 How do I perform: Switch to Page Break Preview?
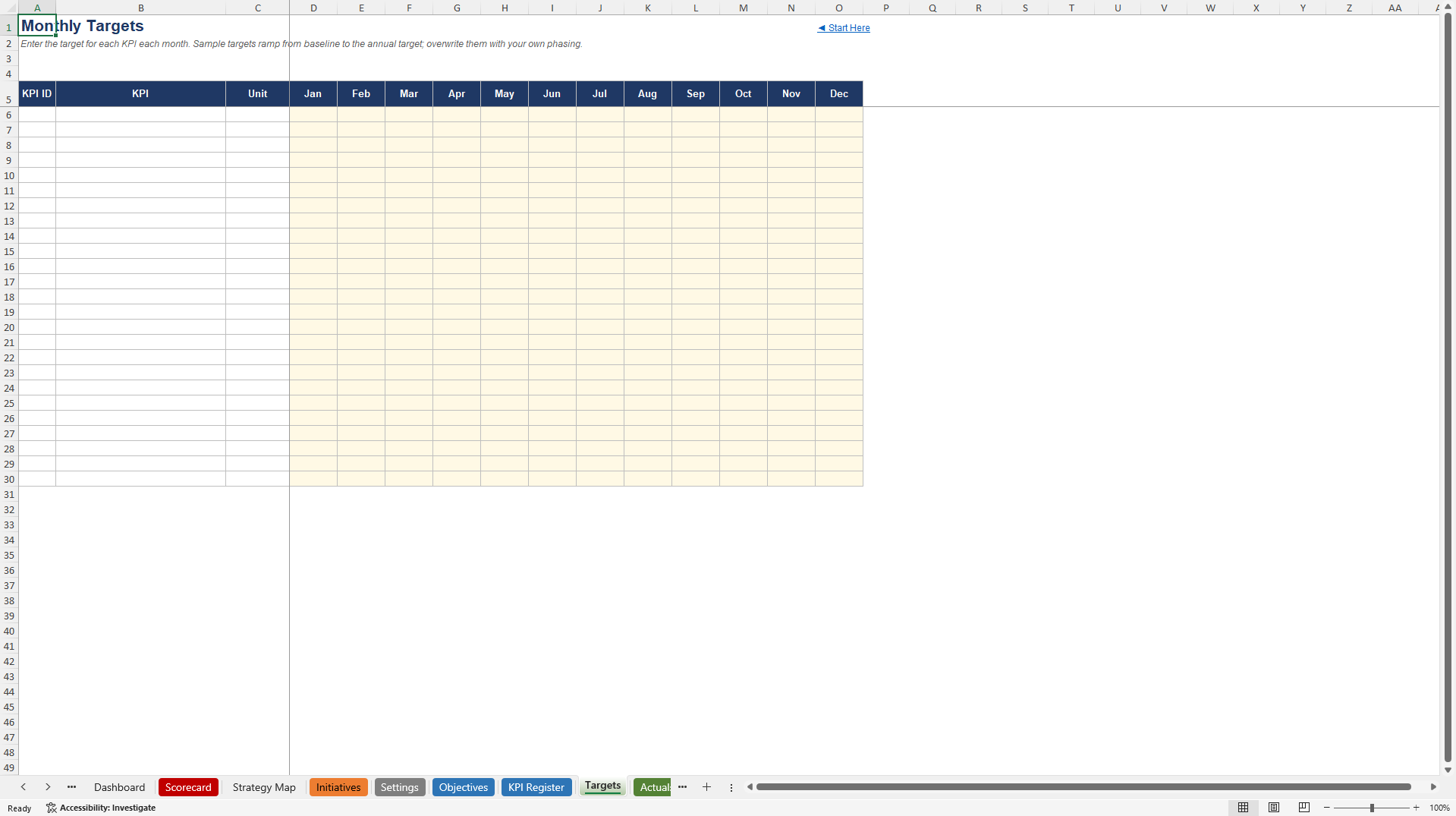pyautogui.click(x=1304, y=808)
